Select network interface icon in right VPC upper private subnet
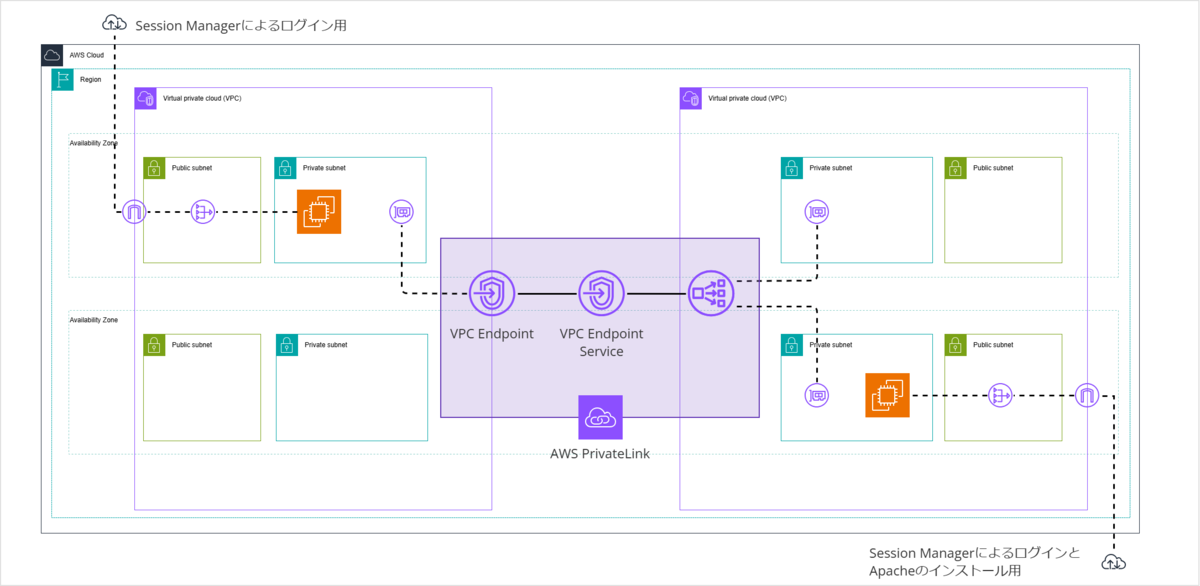 (817, 212)
